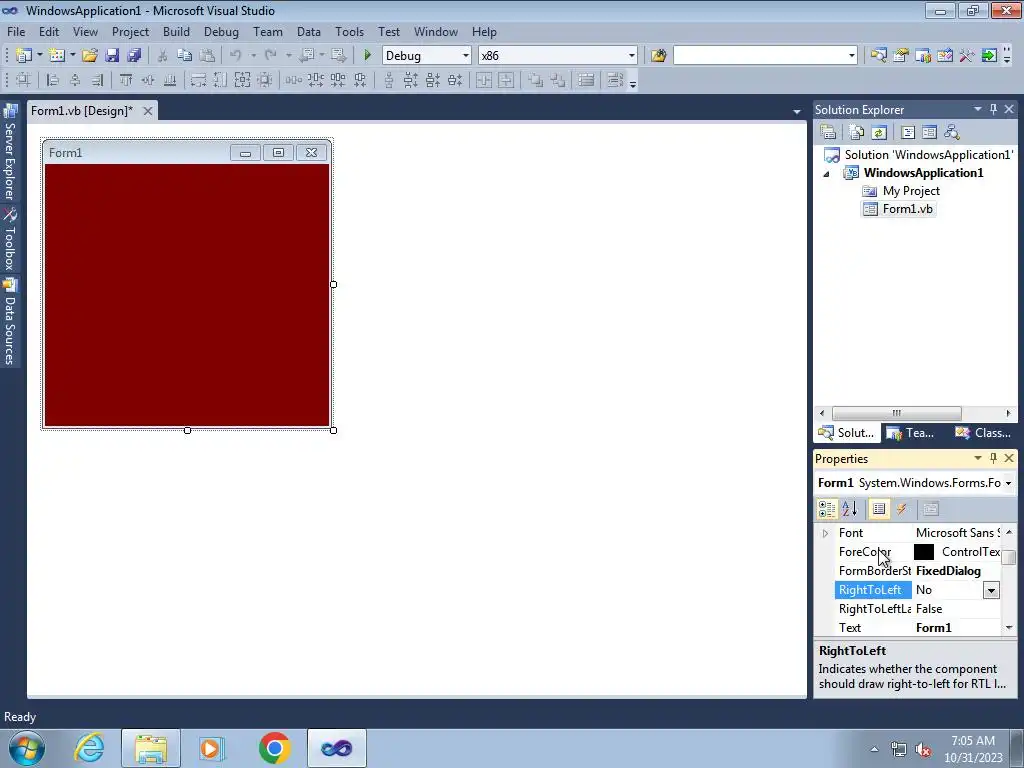Screen dimensions: 1024x768
Task: Click the Cut scissors icon
Action: pyautogui.click(x=162, y=56)
